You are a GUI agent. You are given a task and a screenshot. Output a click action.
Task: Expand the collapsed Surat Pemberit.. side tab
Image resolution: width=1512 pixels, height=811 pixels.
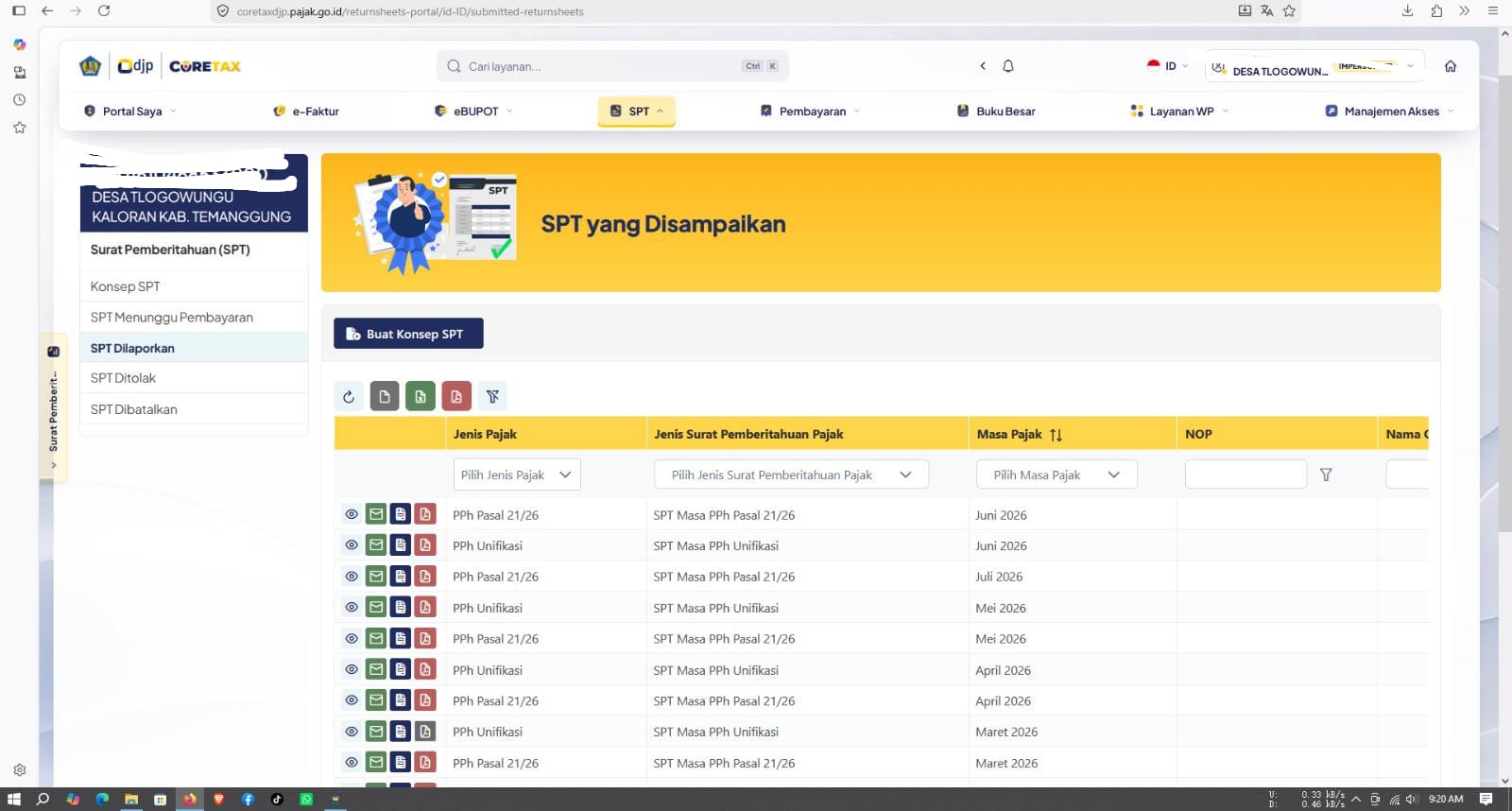(x=53, y=407)
